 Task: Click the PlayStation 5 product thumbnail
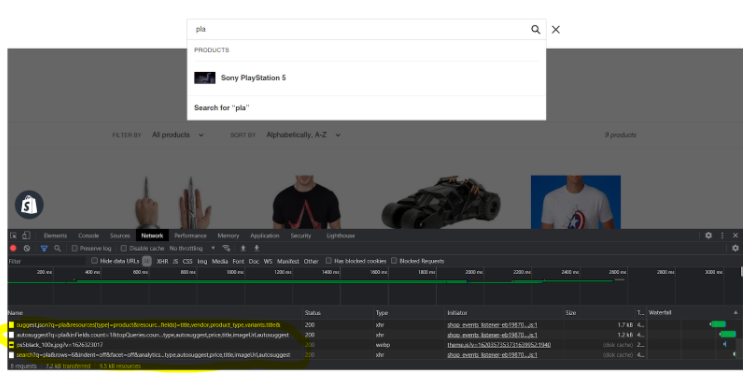(205, 78)
